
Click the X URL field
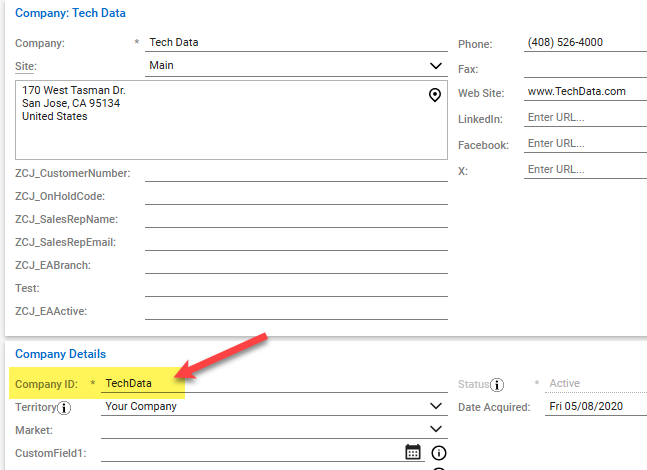pyautogui.click(x=585, y=170)
